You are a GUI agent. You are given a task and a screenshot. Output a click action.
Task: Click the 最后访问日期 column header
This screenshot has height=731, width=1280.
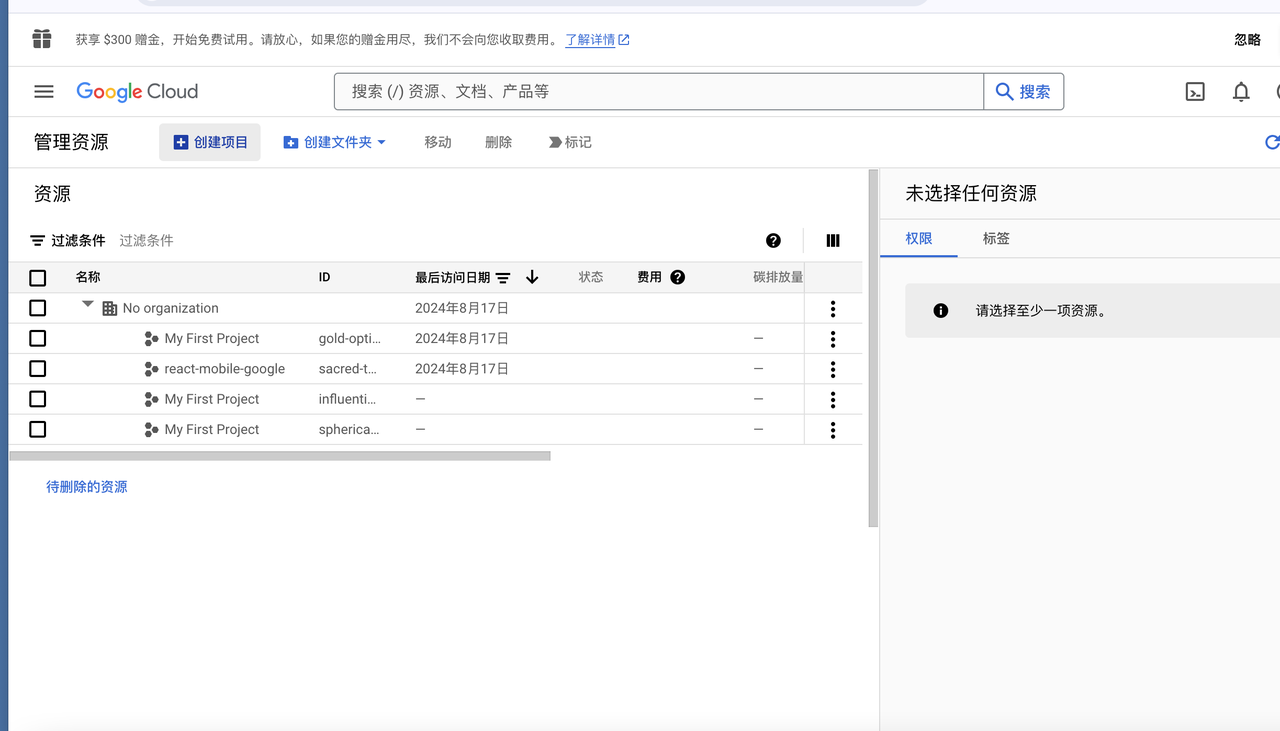453,277
